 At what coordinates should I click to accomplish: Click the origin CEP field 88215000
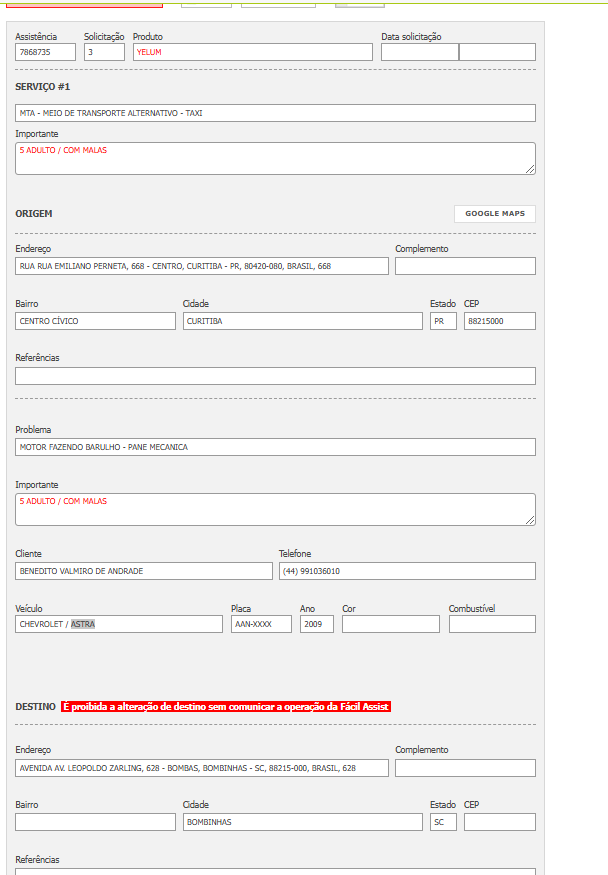coord(499,321)
